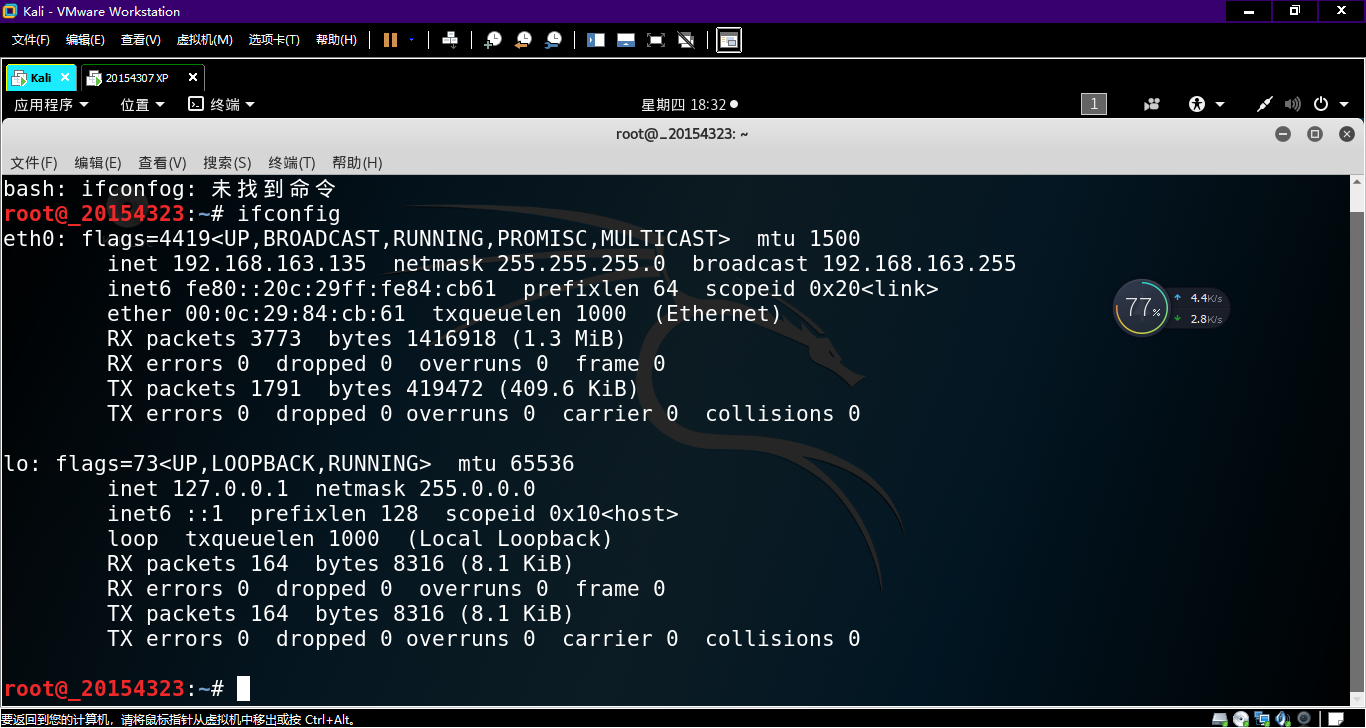This screenshot has width=1366, height=728.
Task: Open the terminal's 编辑(E) menu
Action: pyautogui.click(x=97, y=163)
